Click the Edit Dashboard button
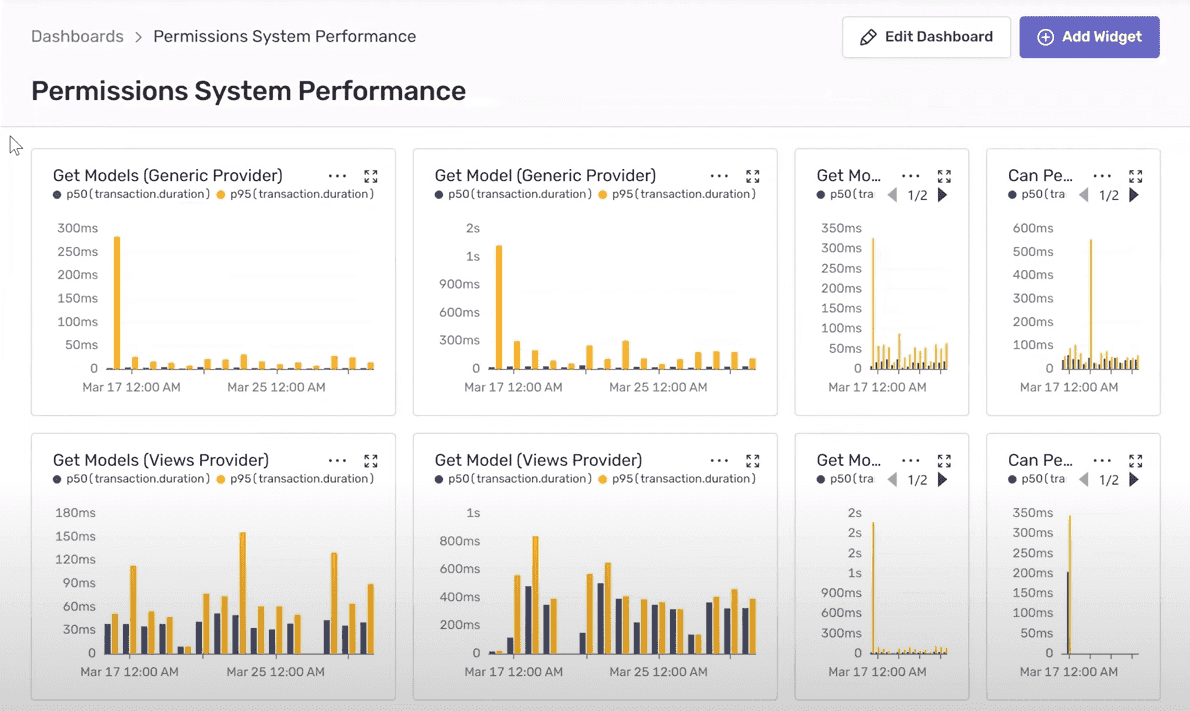Viewport: 1190px width, 711px height. pos(926,37)
